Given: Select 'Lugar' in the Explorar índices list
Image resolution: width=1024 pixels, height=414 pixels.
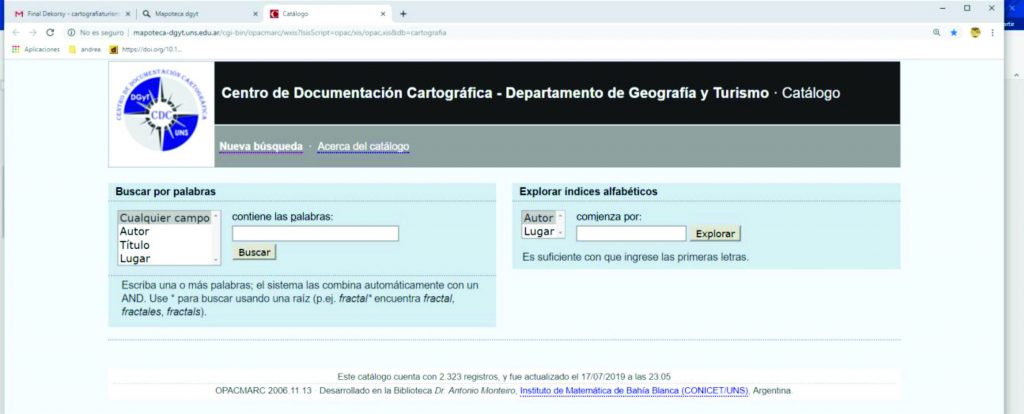Looking at the screenshot, I should (x=539, y=231).
